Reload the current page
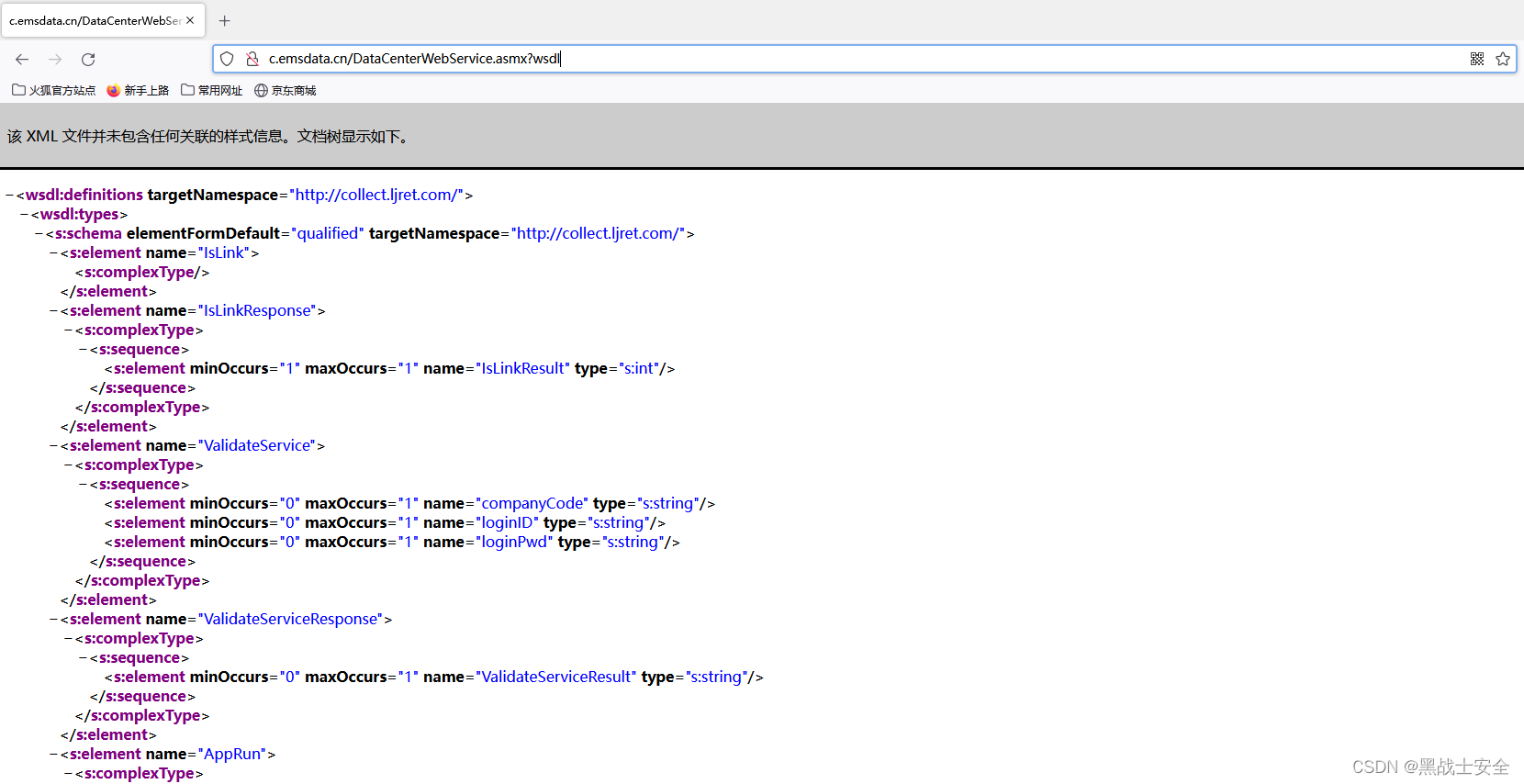The width and height of the screenshot is (1524, 784). coord(88,59)
